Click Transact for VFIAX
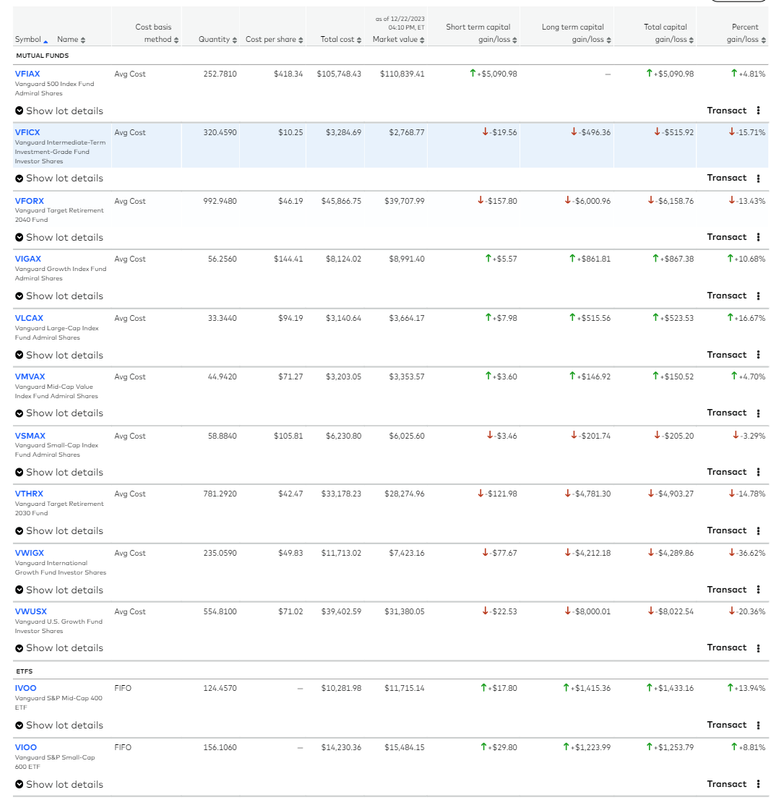The image size is (776, 800). click(727, 111)
